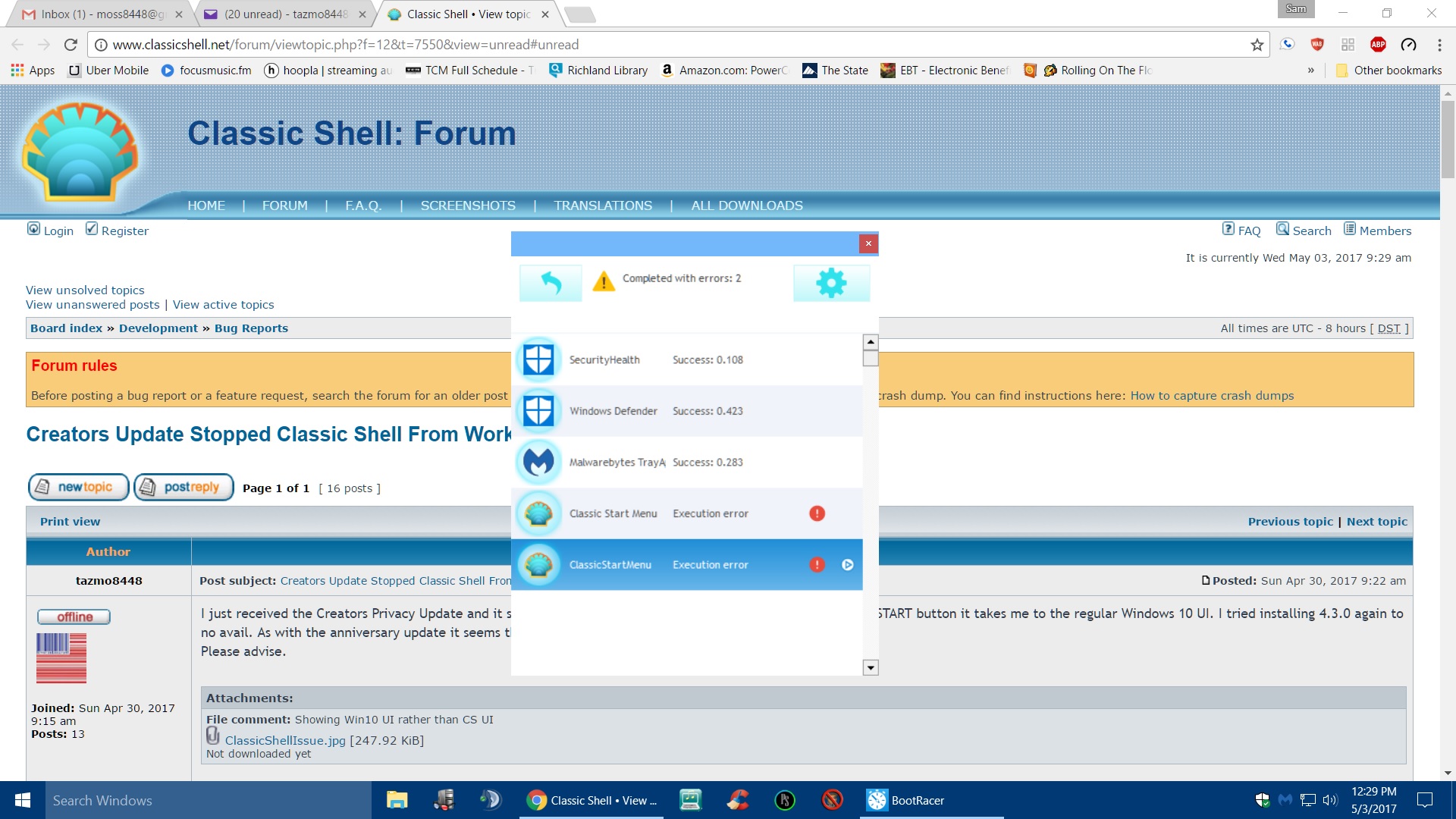The height and width of the screenshot is (819, 1456).
Task: Open BootRacer settings gear icon
Action: point(831,283)
